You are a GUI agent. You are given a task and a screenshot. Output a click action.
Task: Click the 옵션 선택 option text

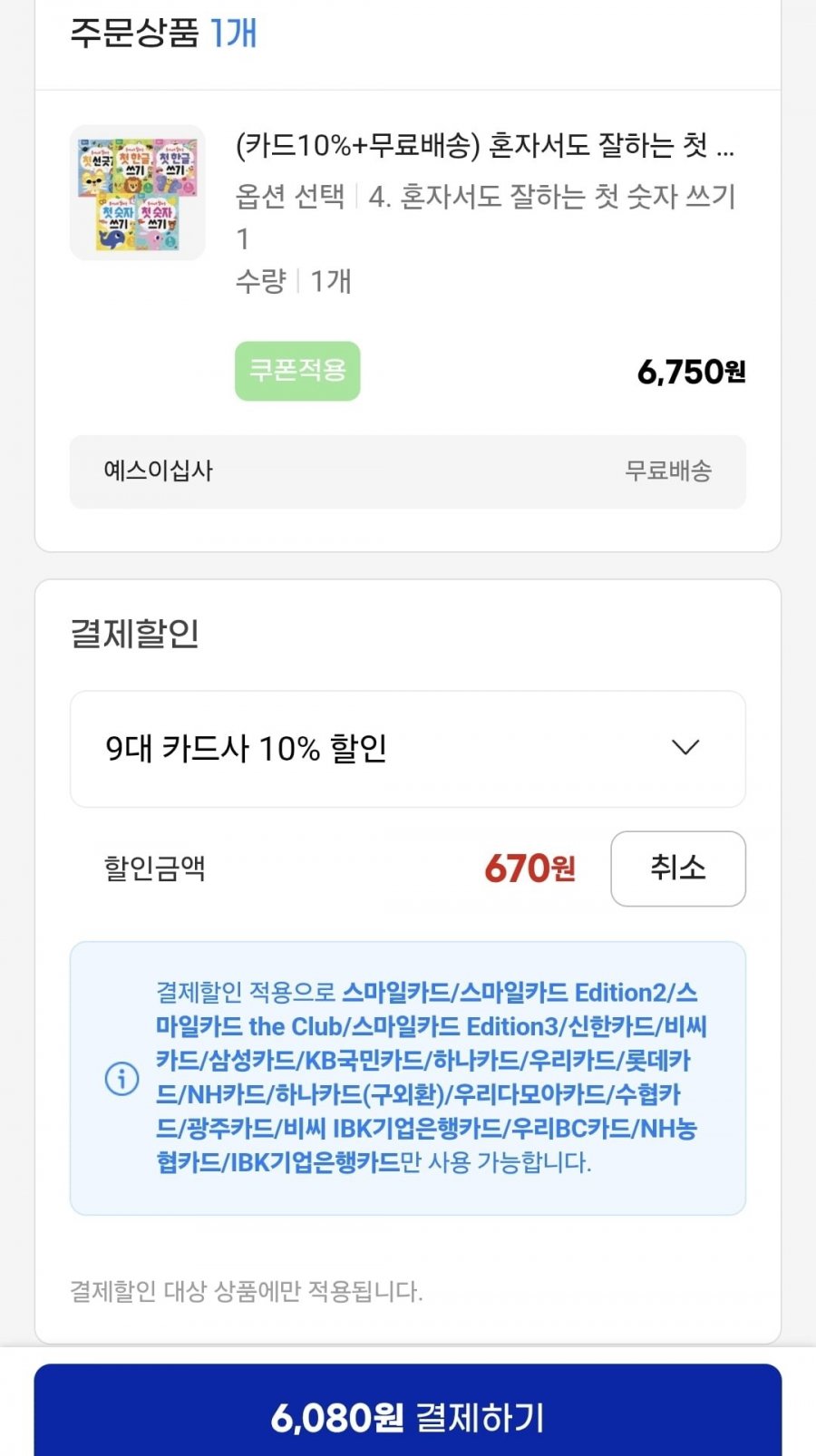[290, 196]
